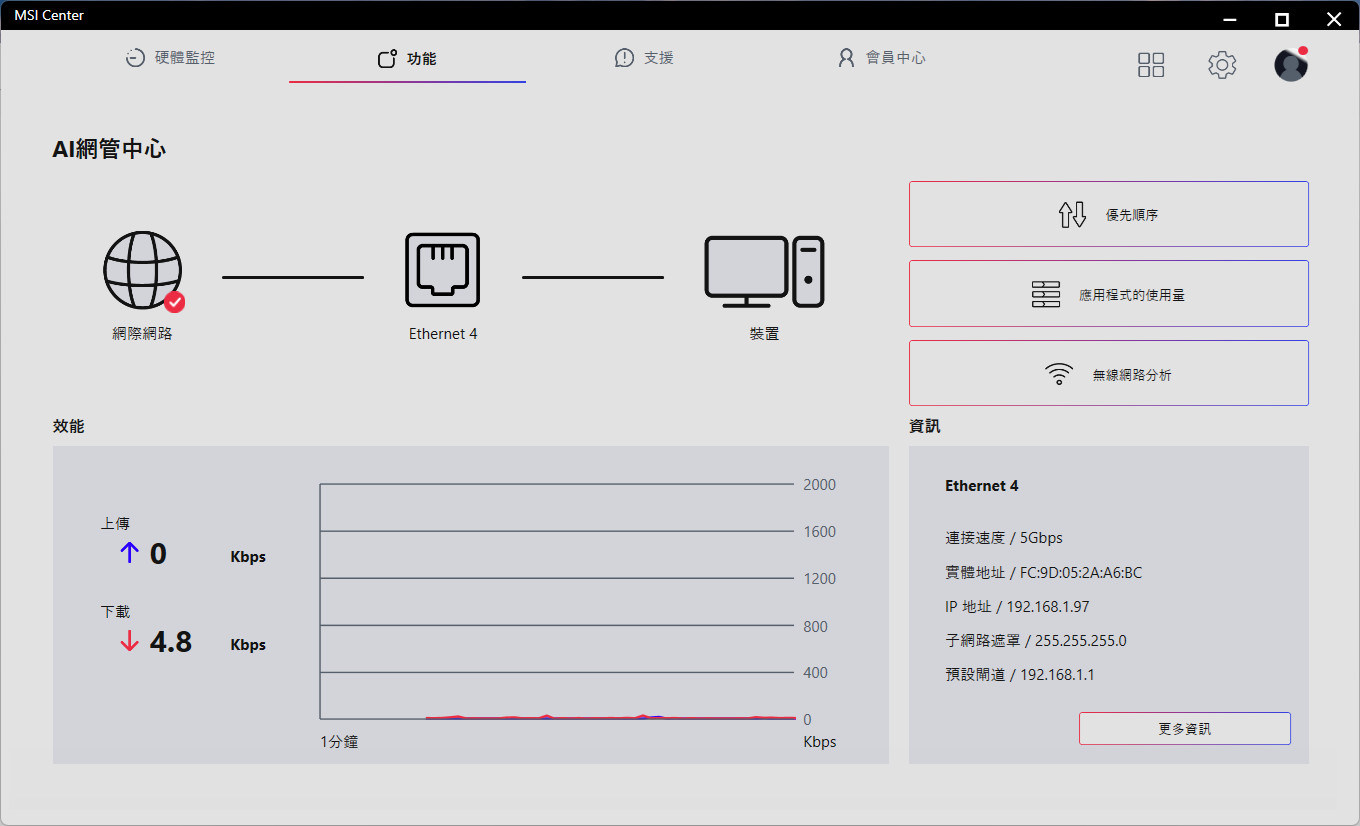Select the 功能 tab

coord(407,59)
